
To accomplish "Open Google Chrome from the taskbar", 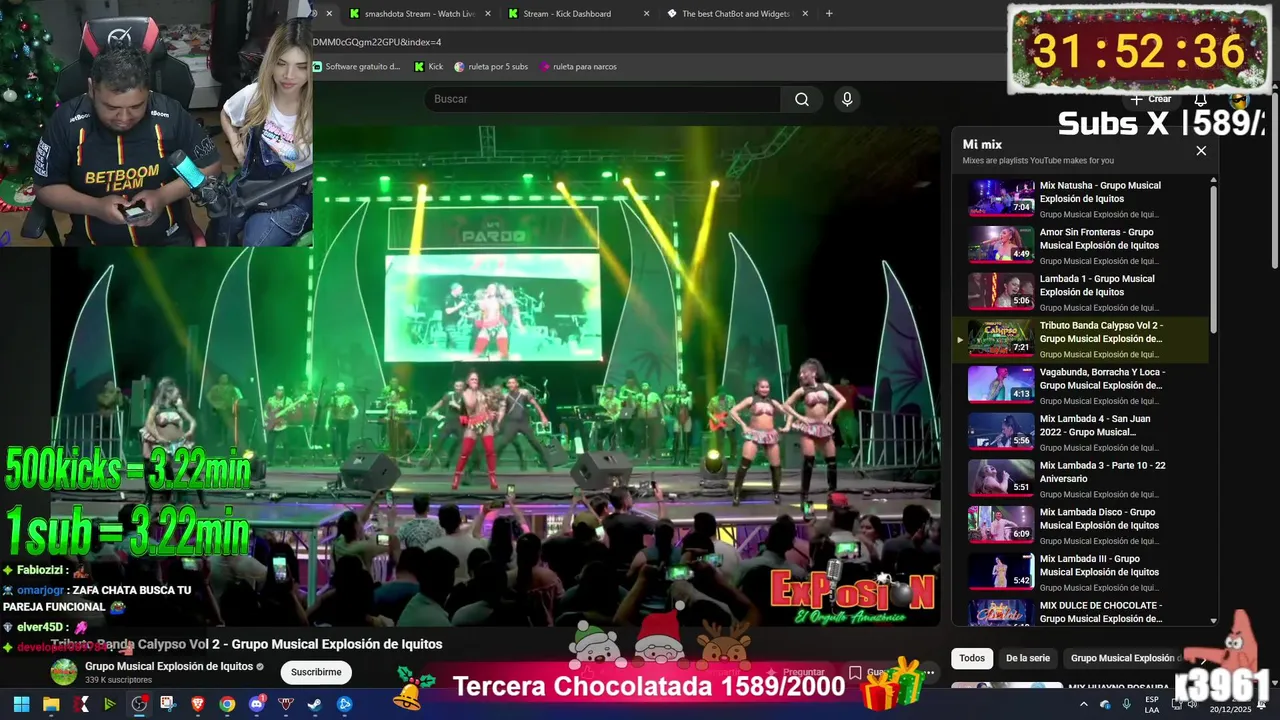I will point(227,704).
